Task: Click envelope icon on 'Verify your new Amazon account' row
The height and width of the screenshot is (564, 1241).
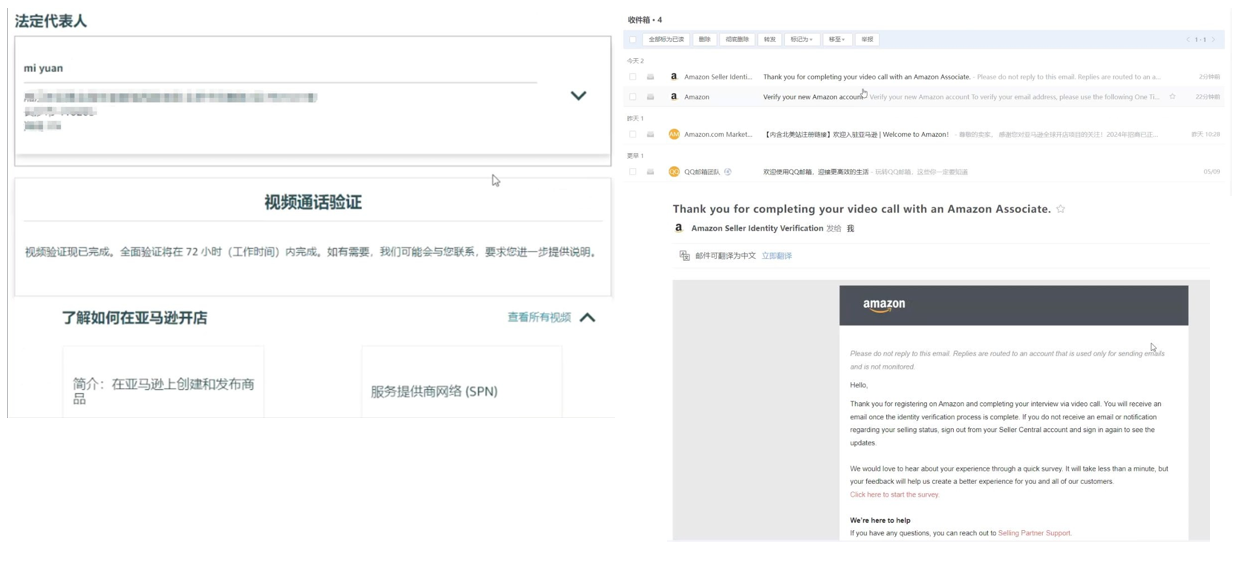Action: (x=650, y=97)
